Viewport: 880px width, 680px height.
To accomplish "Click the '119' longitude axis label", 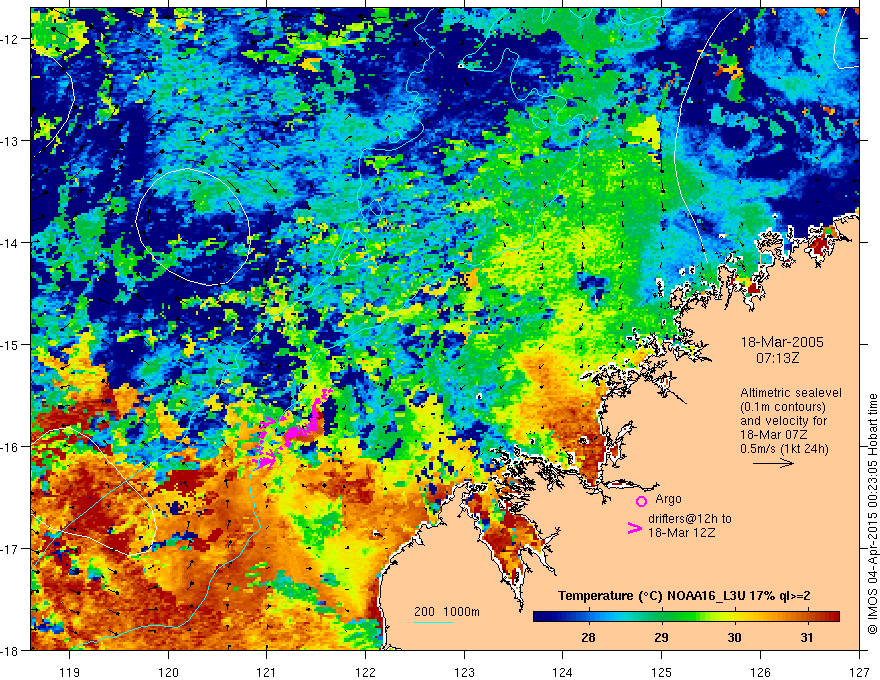I will tap(70, 672).
